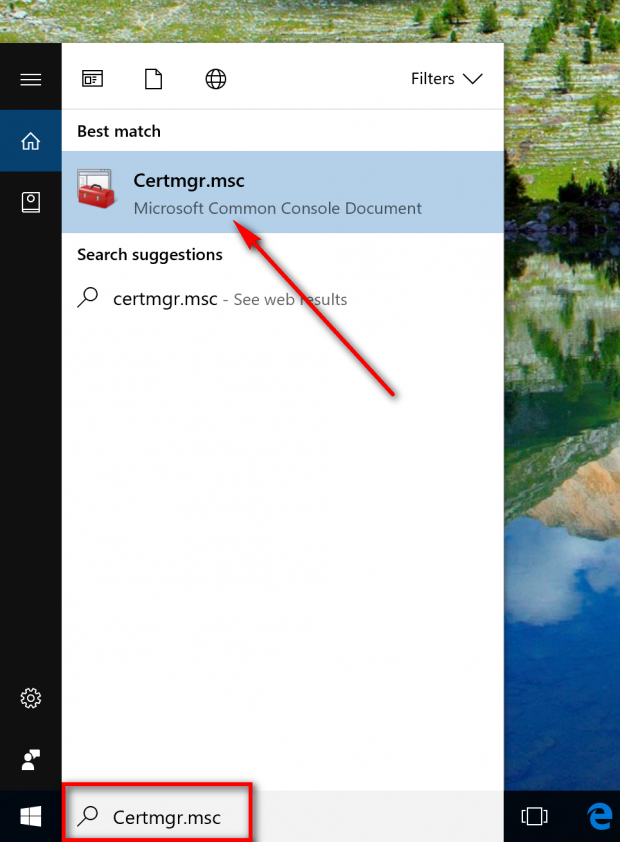Screen dimensions: 620x842
Task: Click the Best match heading
Action: (119, 131)
